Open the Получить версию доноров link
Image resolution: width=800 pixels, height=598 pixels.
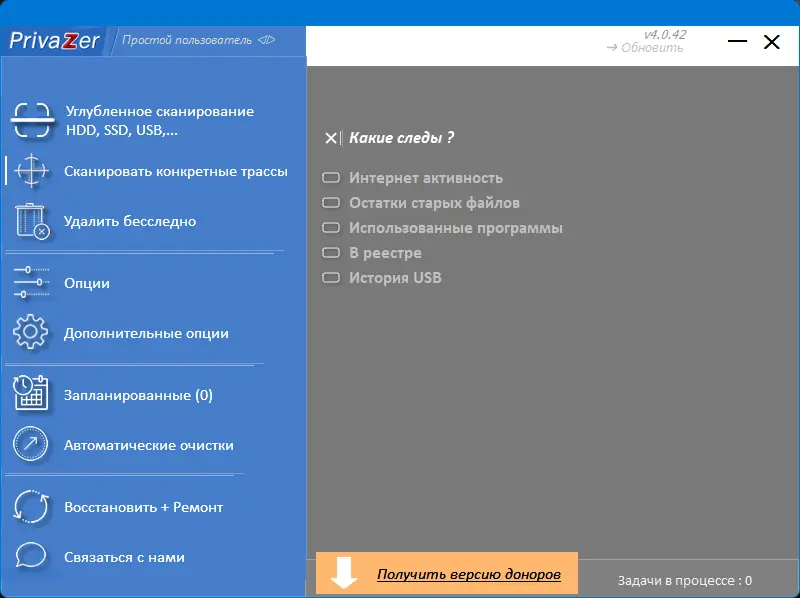(x=469, y=575)
